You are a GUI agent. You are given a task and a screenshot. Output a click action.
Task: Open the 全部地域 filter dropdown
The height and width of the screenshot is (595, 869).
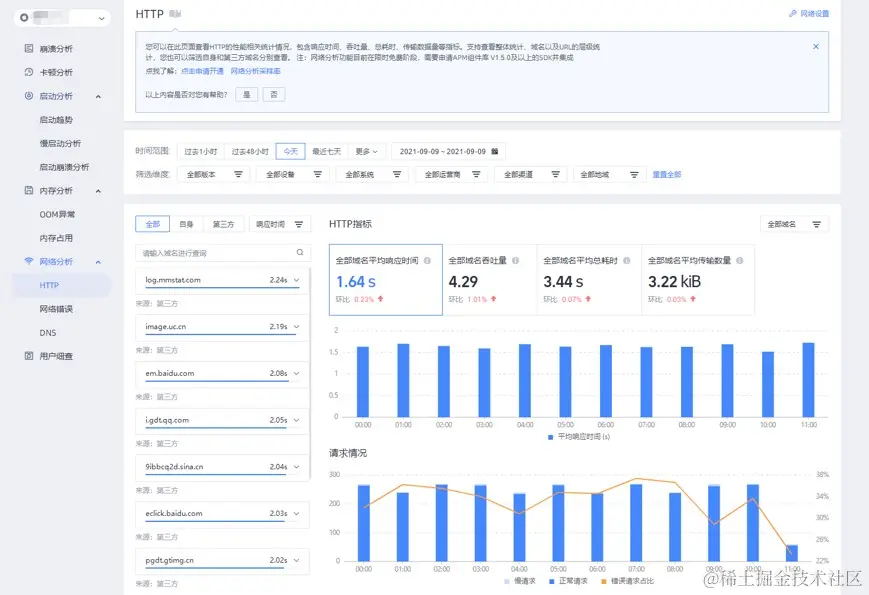point(610,175)
